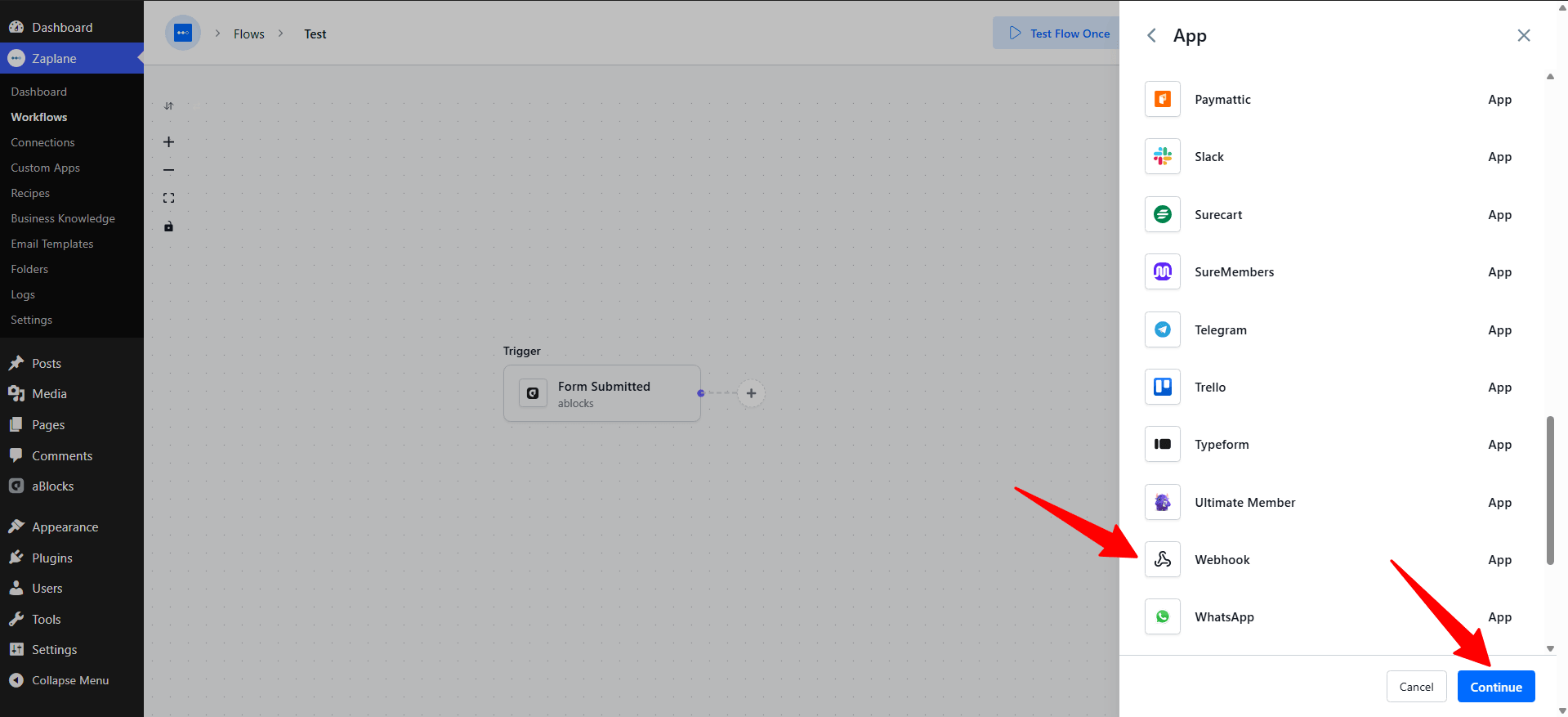
Task: Open the Zaplane menu item
Action: pos(72,58)
